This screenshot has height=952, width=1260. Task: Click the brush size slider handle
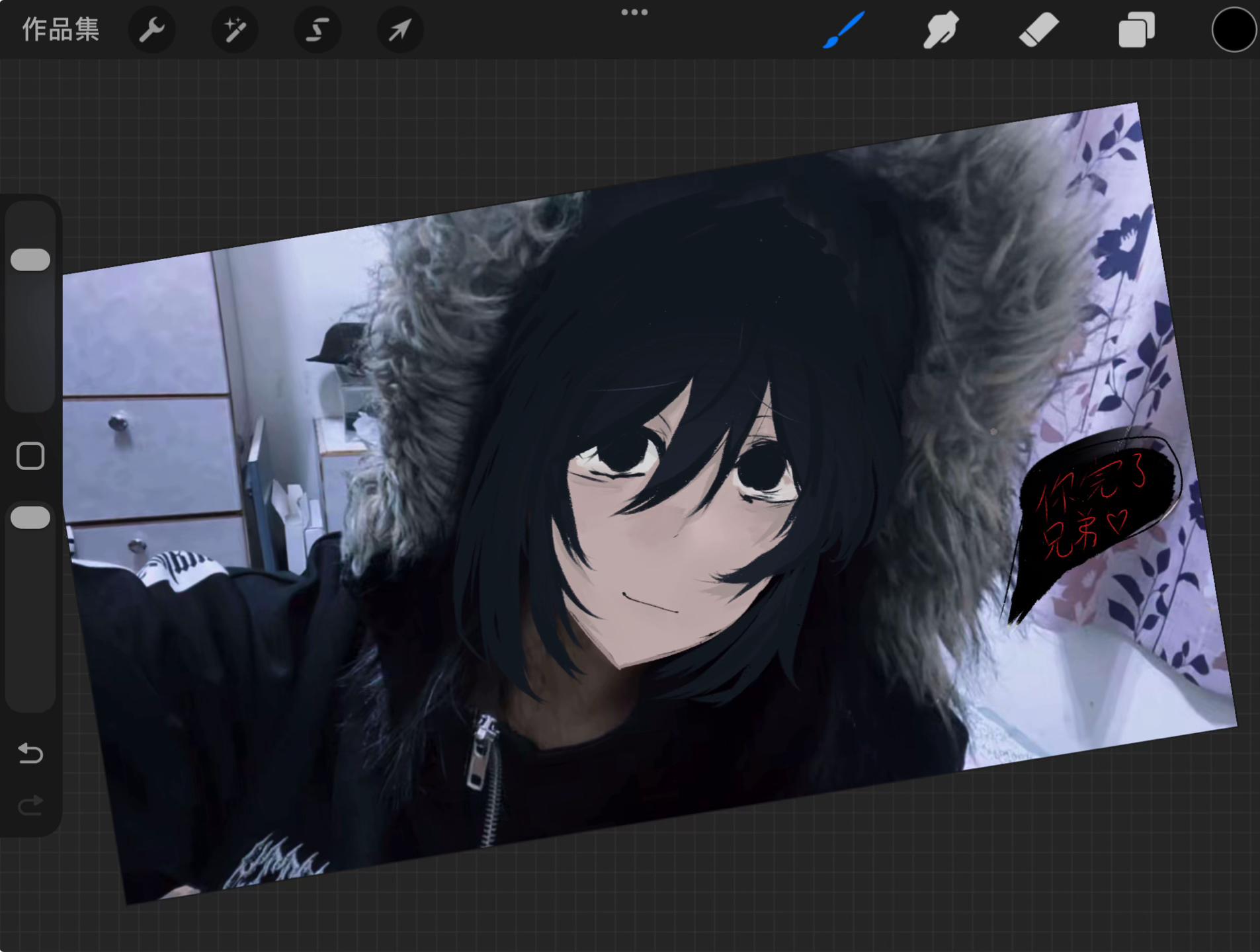[x=30, y=260]
